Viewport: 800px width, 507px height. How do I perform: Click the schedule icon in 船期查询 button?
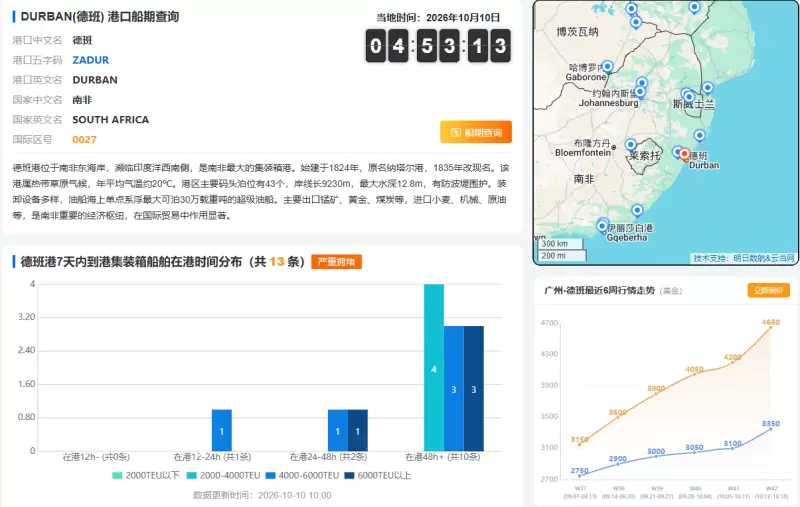click(x=456, y=133)
